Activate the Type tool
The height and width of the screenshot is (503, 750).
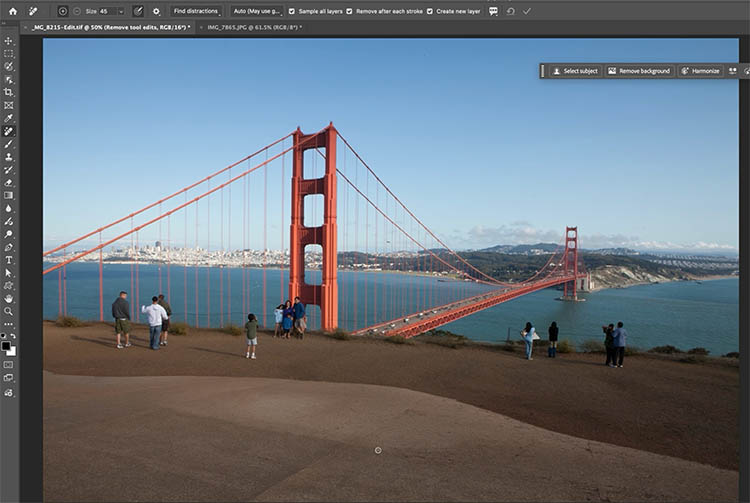click(9, 260)
